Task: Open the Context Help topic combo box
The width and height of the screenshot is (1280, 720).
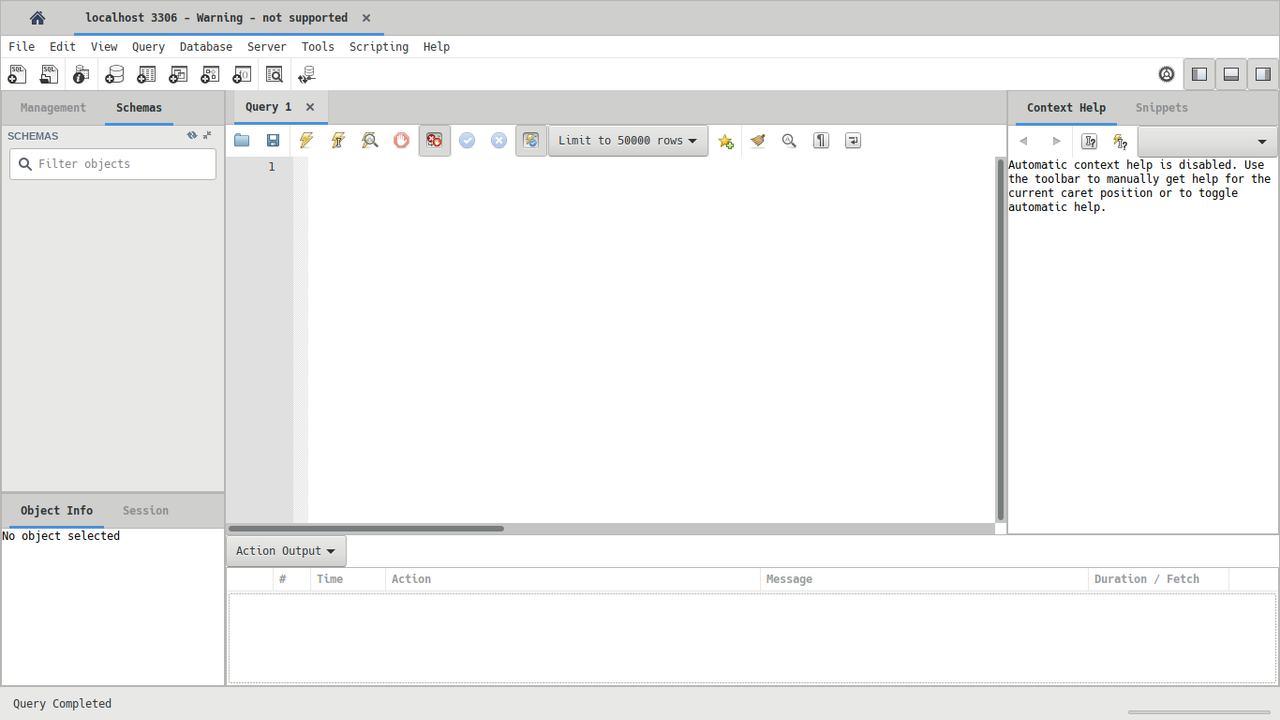Action: pos(1207,142)
